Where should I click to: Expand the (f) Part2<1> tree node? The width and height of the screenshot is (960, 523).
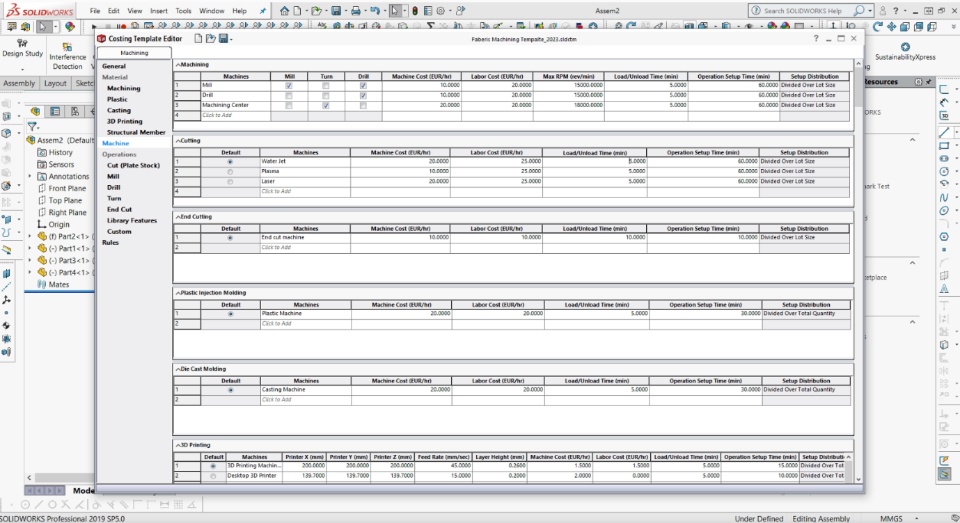coord(29,236)
